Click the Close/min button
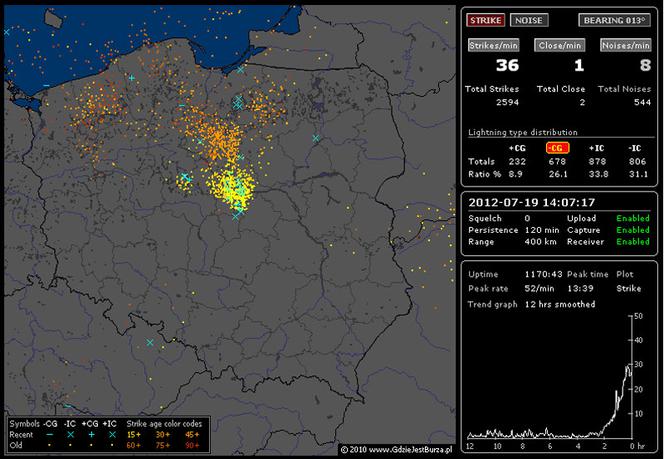The height and width of the screenshot is (459, 664). pos(559,45)
